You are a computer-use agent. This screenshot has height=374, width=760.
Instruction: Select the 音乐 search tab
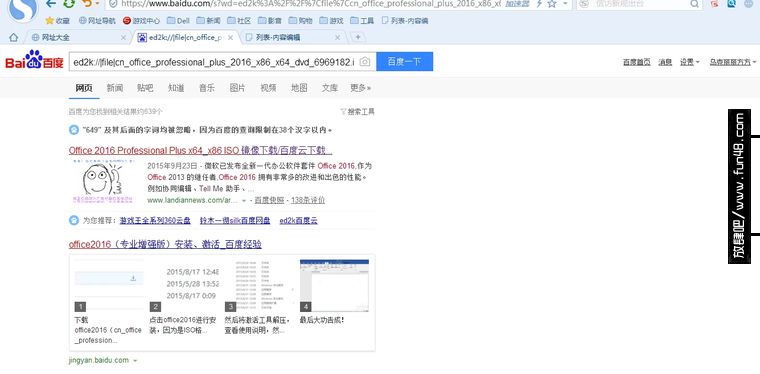click(x=206, y=88)
